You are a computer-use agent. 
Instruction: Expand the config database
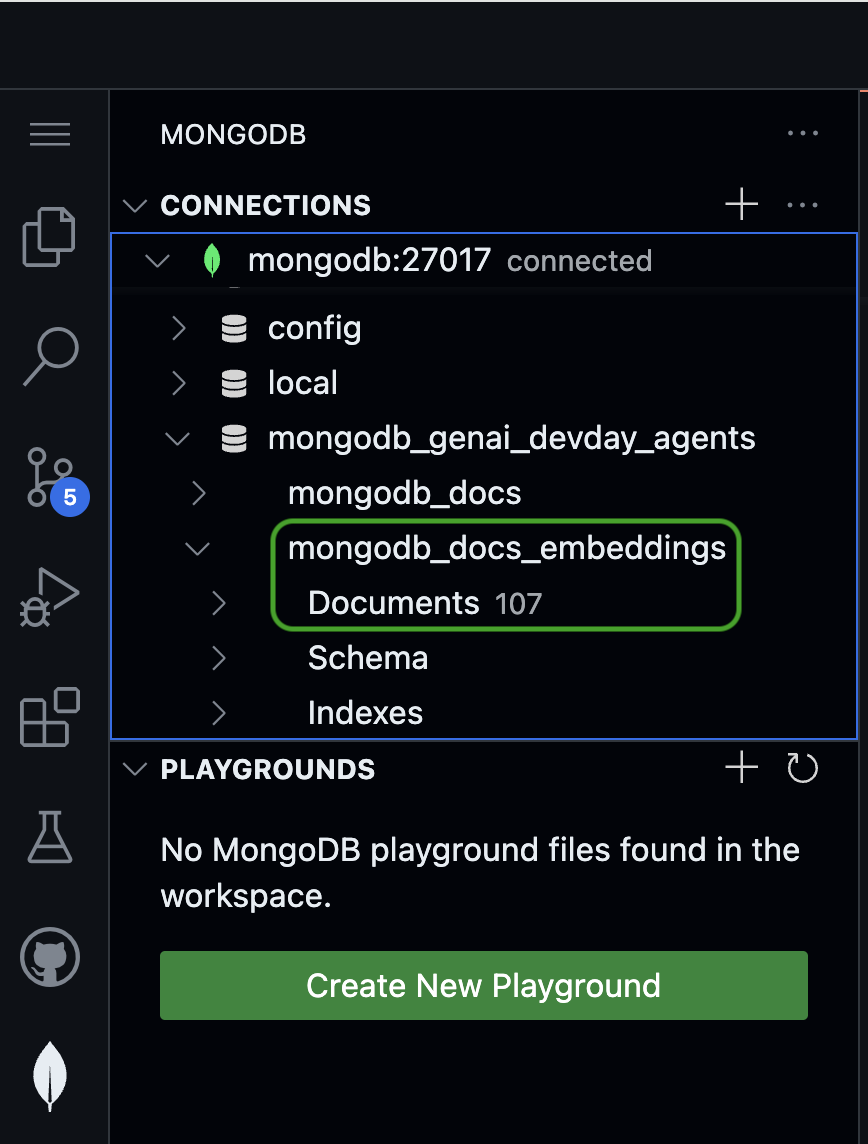click(179, 328)
